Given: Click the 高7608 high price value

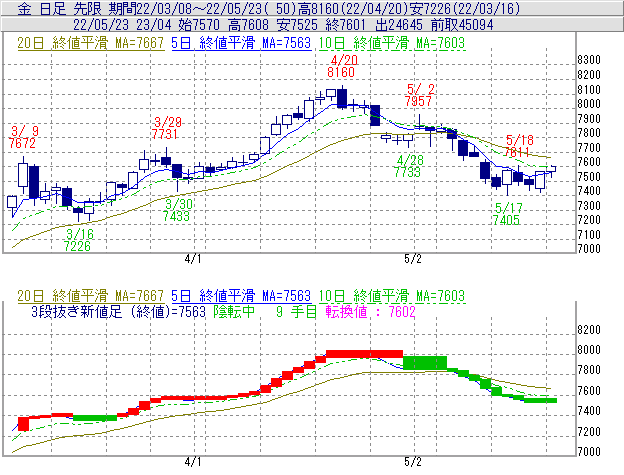Looking at the screenshot, I should click(249, 25).
